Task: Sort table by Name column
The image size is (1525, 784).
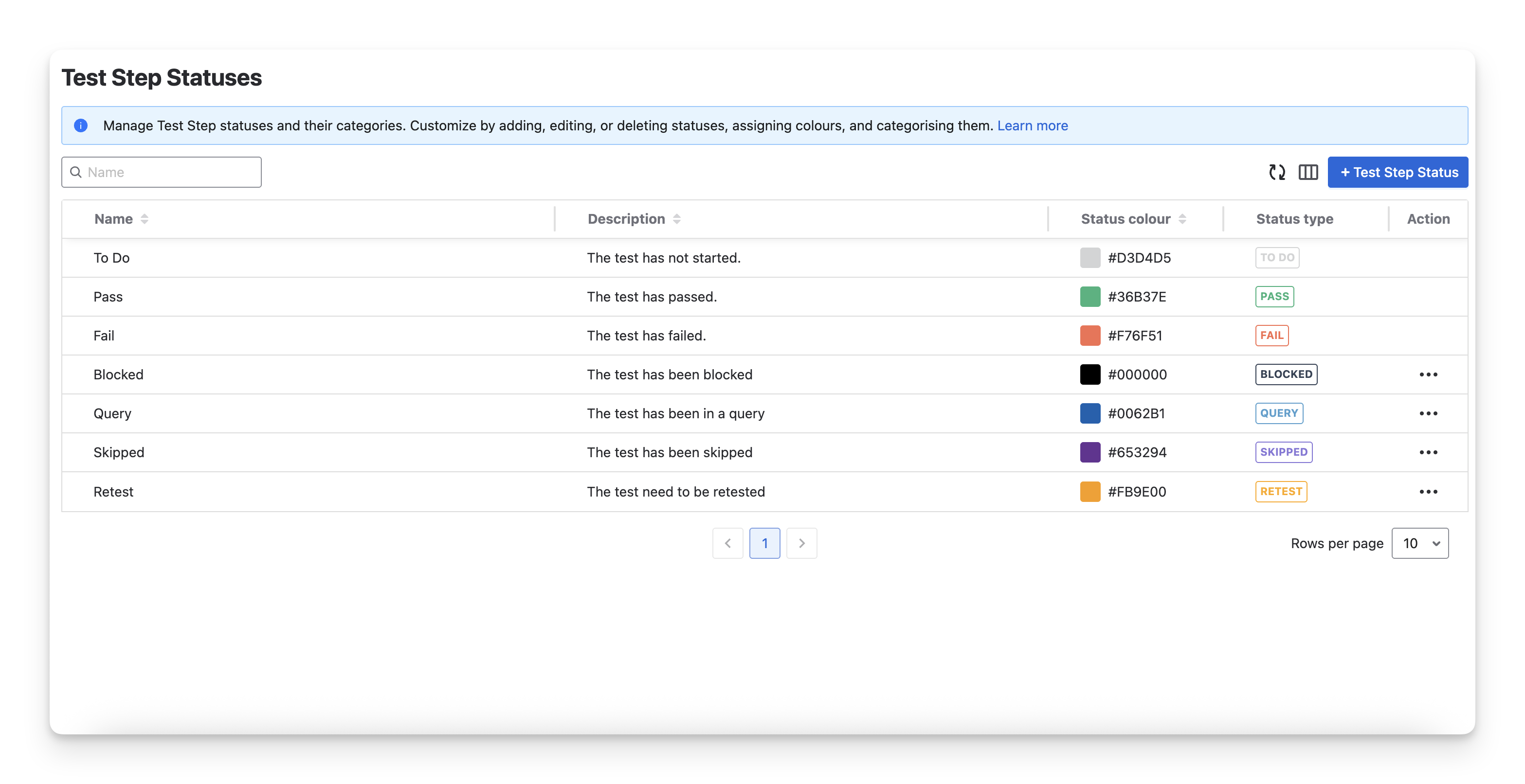Action: (x=144, y=219)
